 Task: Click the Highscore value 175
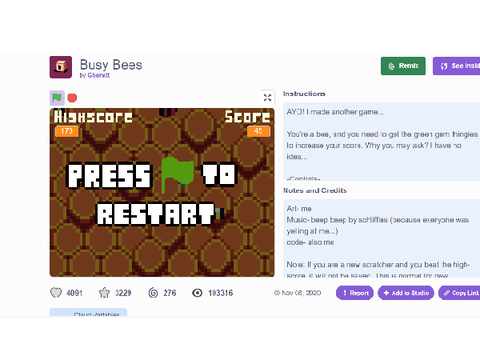pos(67,131)
